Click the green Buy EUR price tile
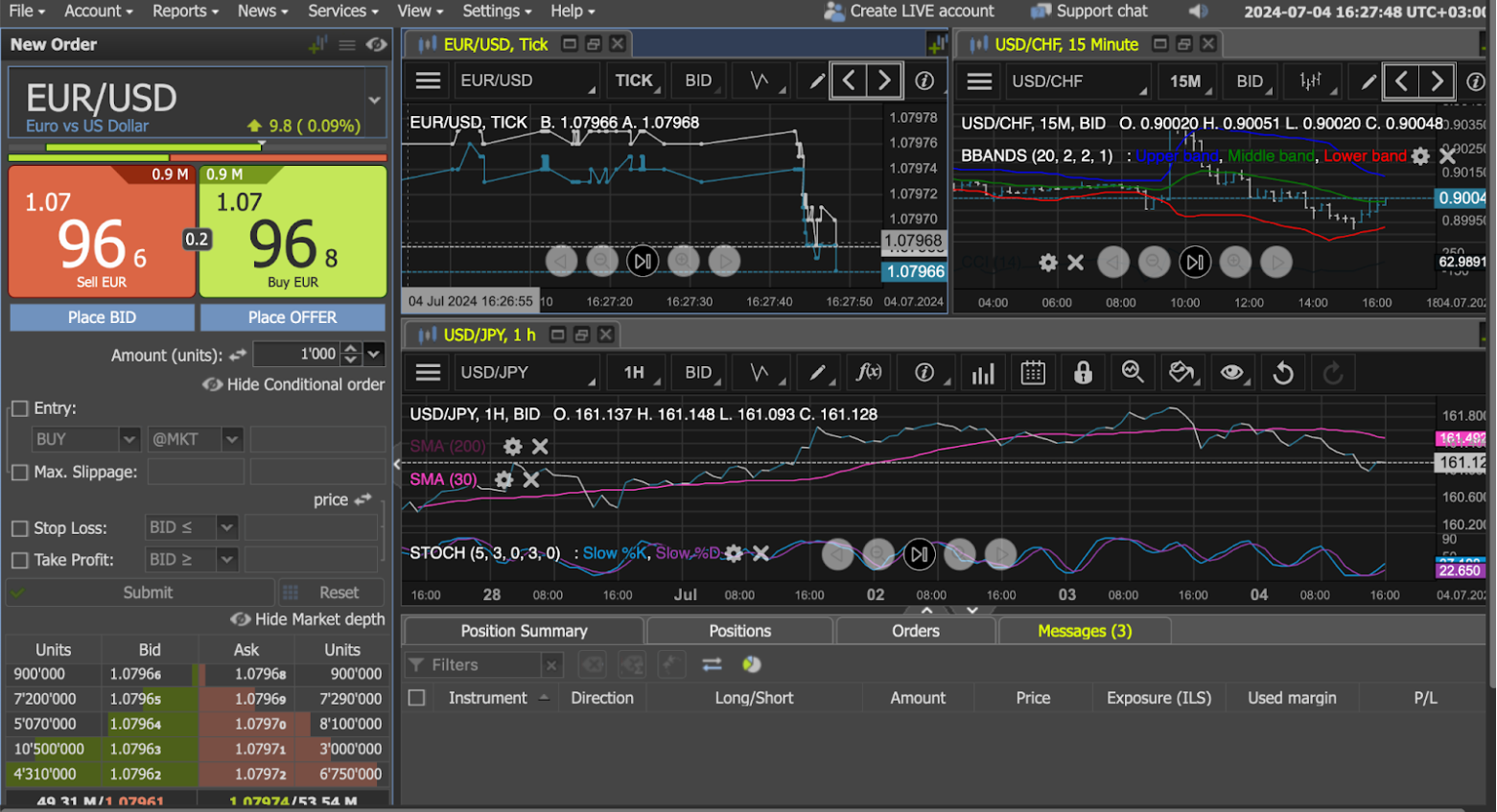The height and width of the screenshot is (812, 1497). point(292,232)
